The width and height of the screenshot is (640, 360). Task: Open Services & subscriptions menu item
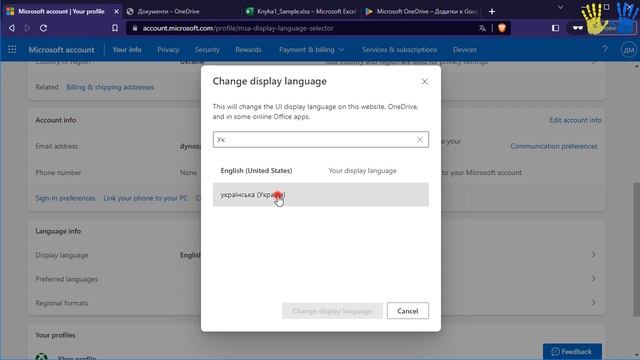(x=400, y=50)
